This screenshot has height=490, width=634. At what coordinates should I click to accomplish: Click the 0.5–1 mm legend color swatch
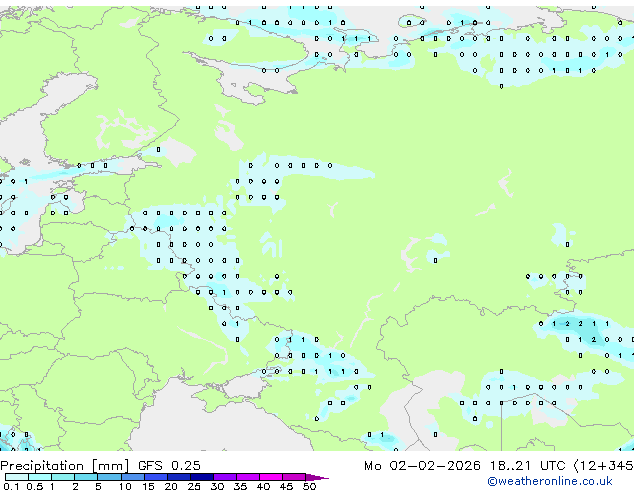40,477
